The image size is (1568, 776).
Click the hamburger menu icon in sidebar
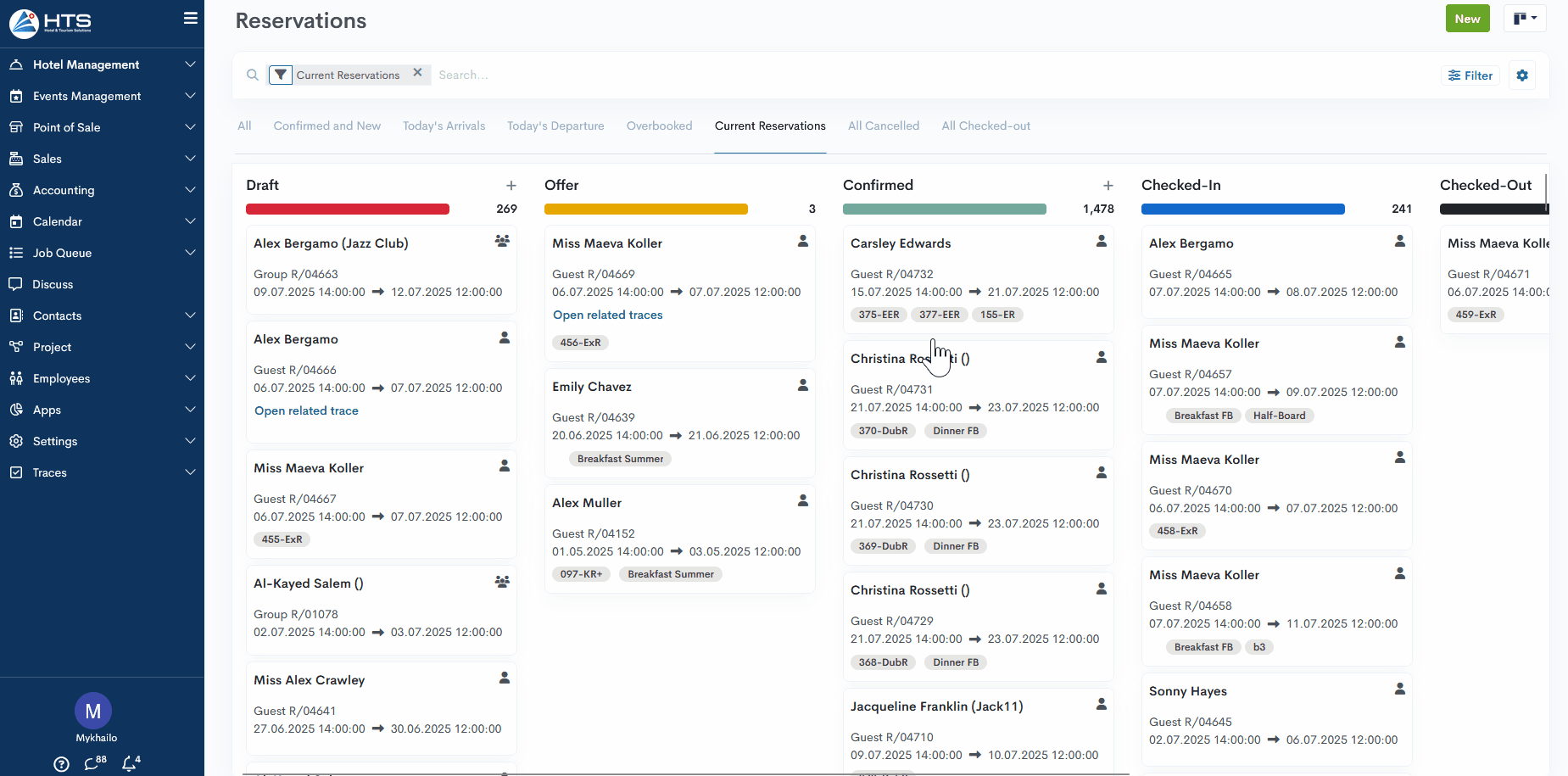(190, 18)
